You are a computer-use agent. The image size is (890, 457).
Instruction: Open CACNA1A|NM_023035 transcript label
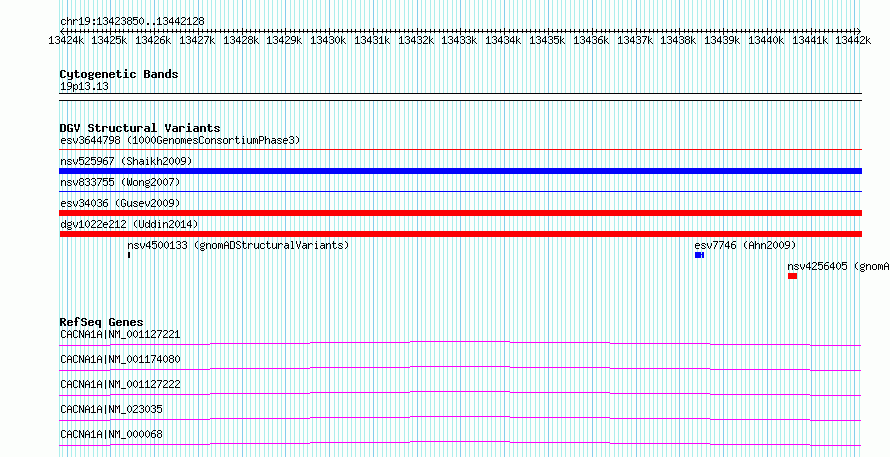tap(111, 409)
